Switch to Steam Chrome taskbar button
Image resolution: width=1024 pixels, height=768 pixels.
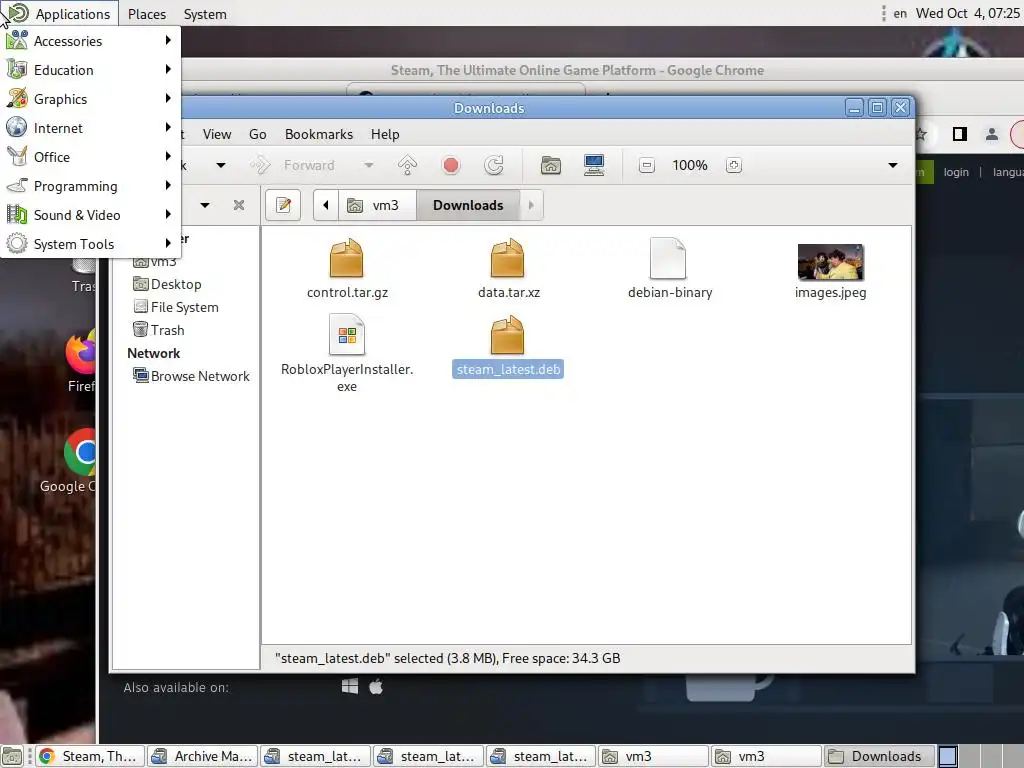coord(89,756)
